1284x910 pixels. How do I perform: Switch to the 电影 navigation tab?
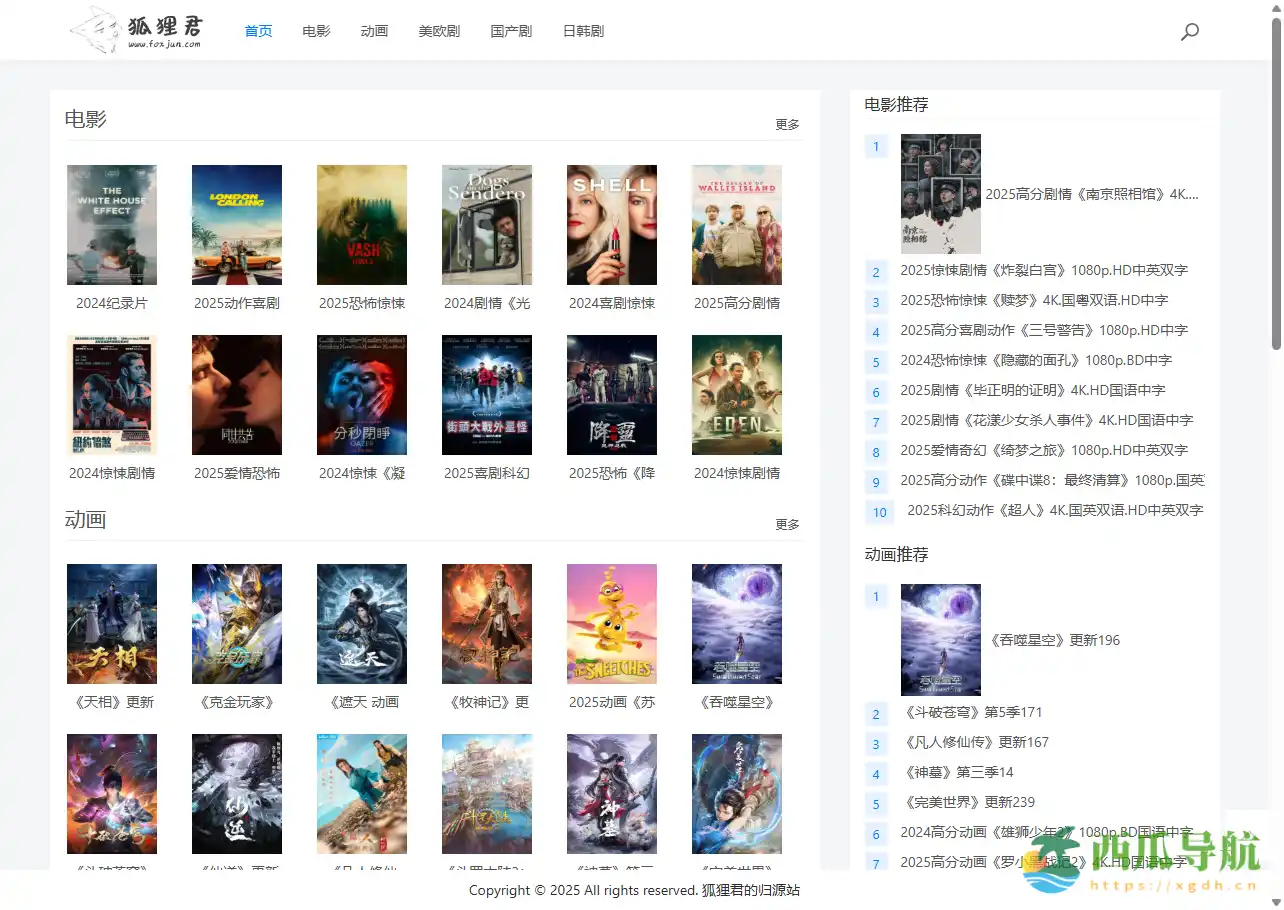[315, 31]
